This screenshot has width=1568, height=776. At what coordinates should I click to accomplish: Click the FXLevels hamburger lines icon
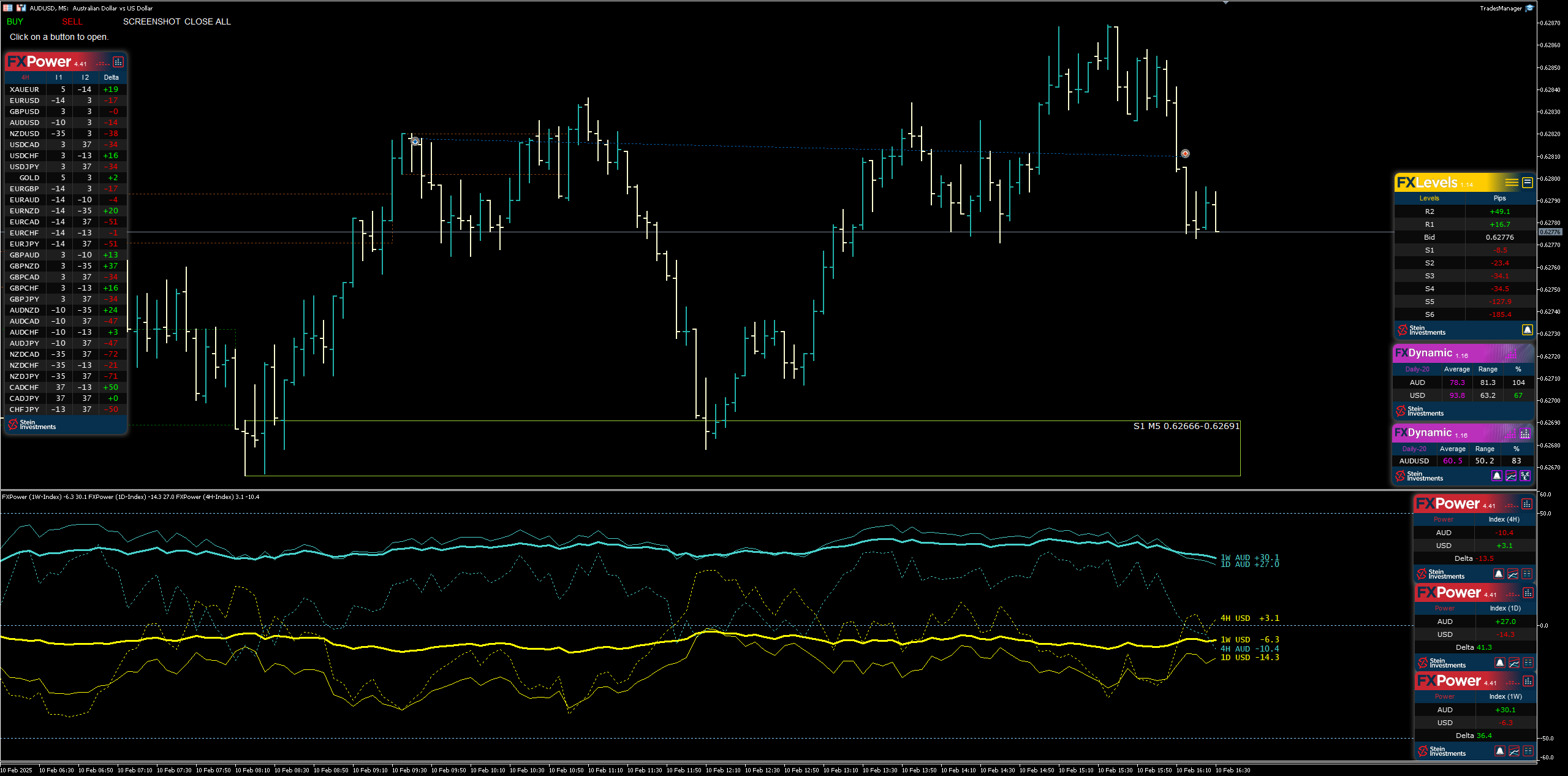1512,182
